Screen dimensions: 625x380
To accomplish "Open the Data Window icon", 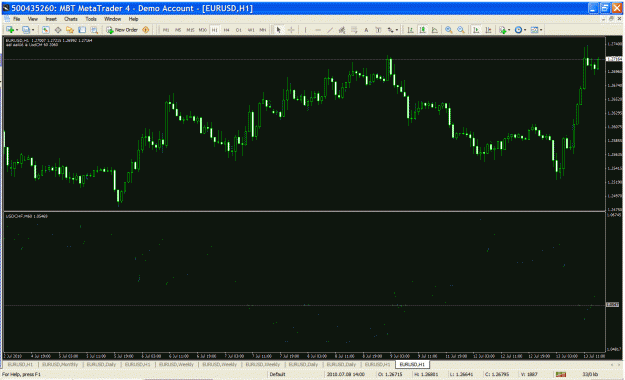I will [58, 30].
